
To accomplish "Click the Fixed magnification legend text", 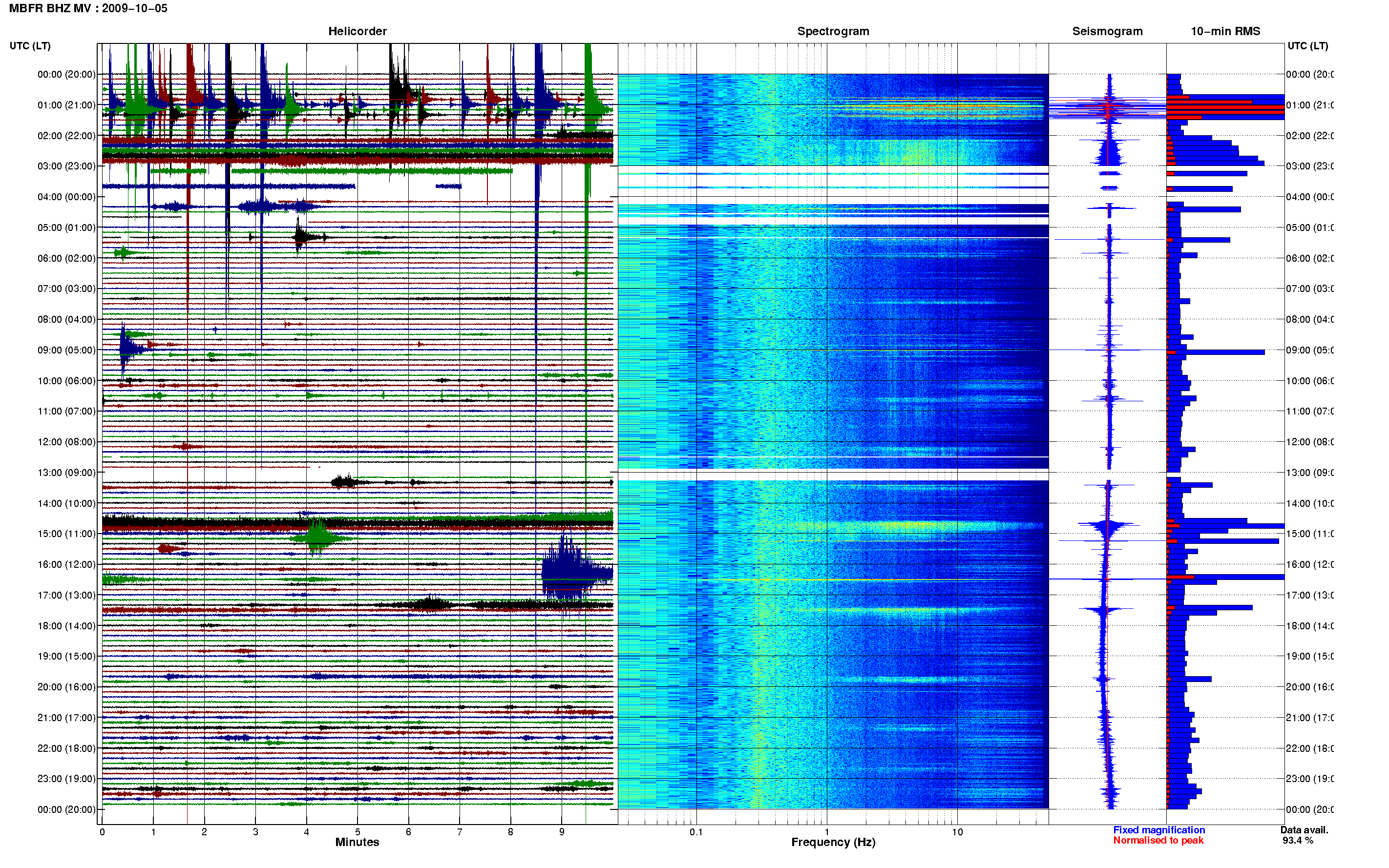I will [1159, 830].
